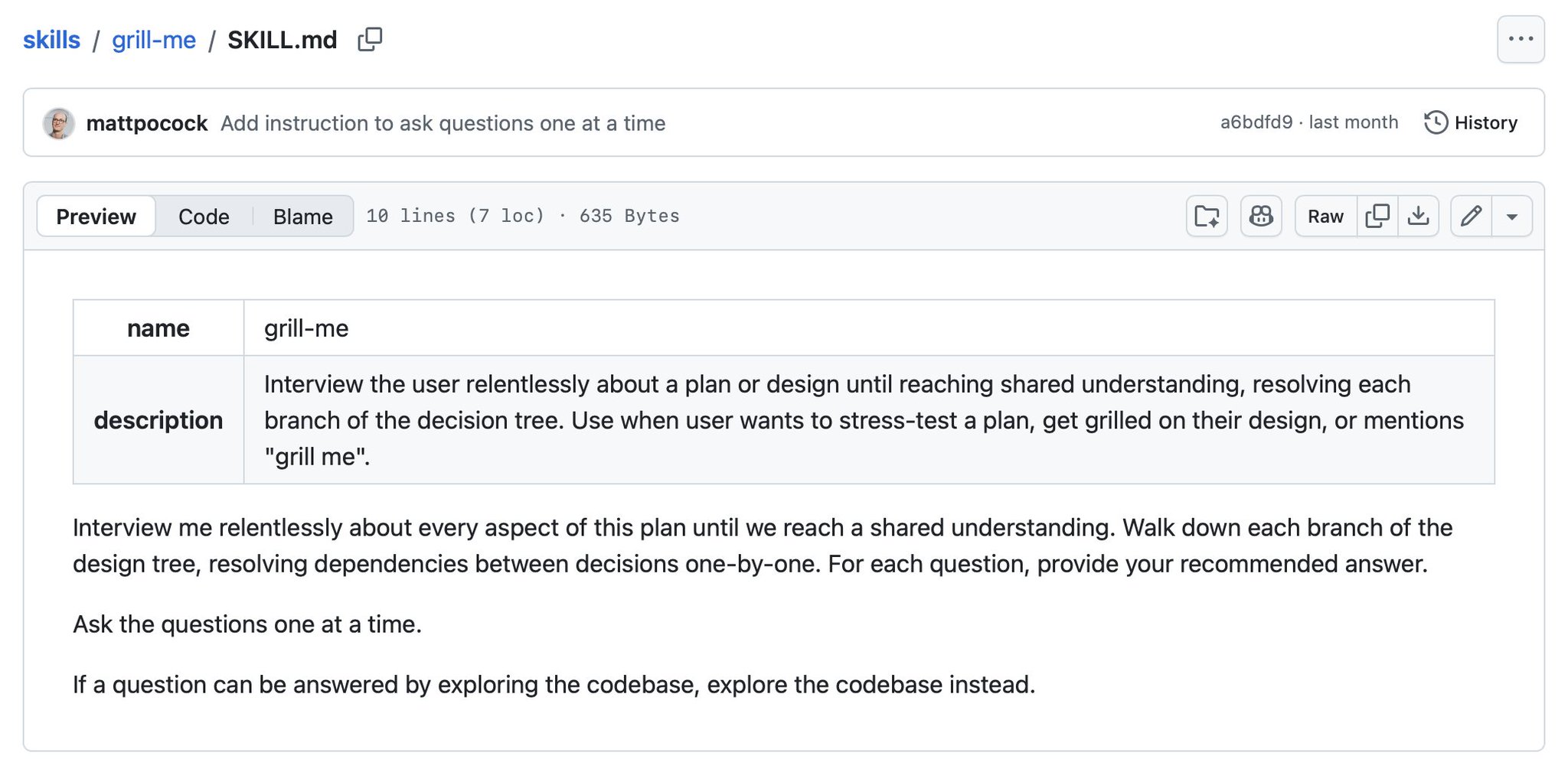Edit this file with pencil icon
This screenshot has height=782, width=1568.
pos(1471,217)
